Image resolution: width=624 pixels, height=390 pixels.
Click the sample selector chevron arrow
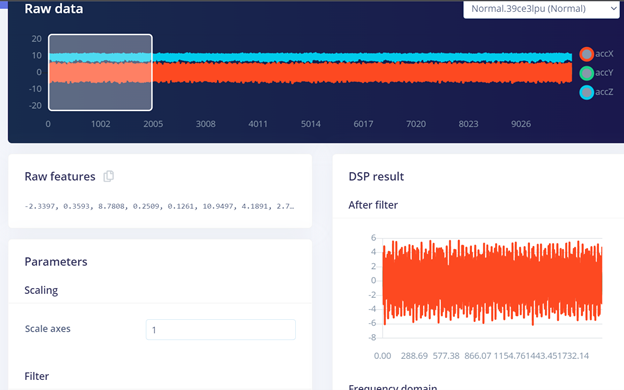(x=613, y=9)
